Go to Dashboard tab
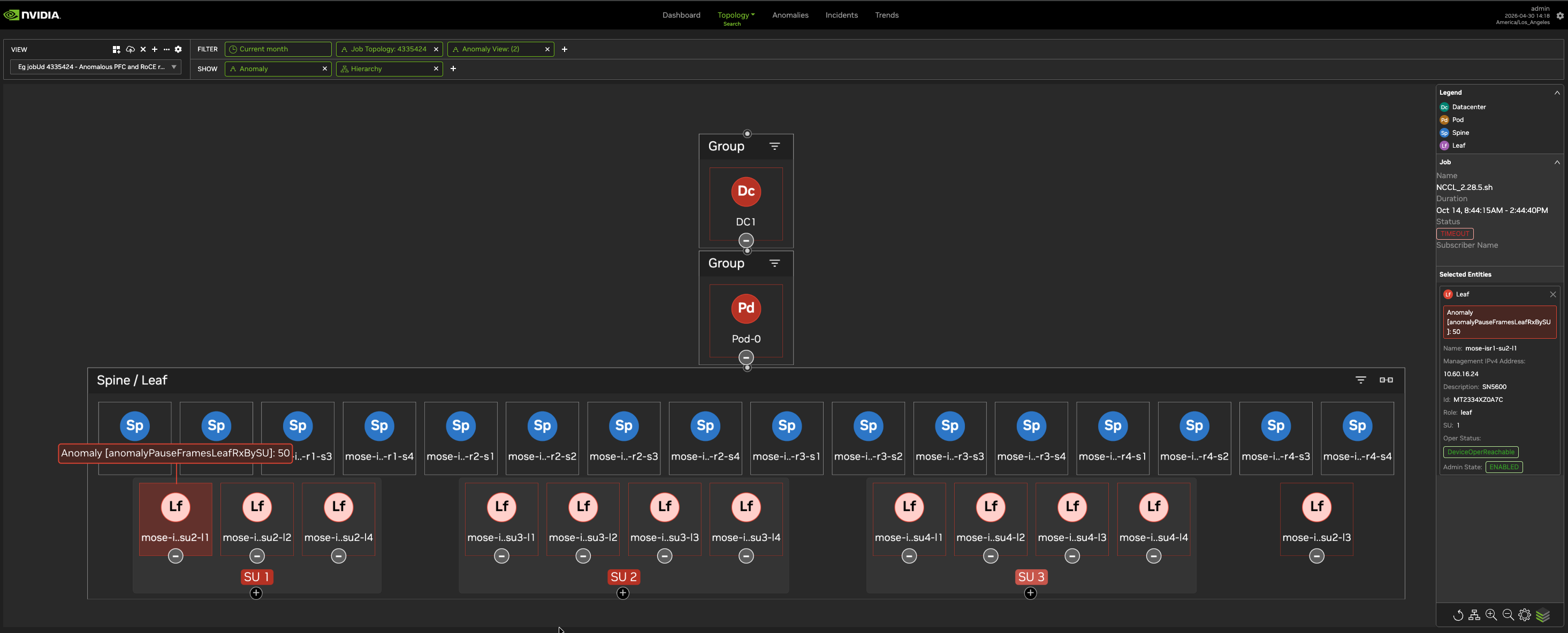Viewport: 1568px width, 633px height. coord(681,15)
